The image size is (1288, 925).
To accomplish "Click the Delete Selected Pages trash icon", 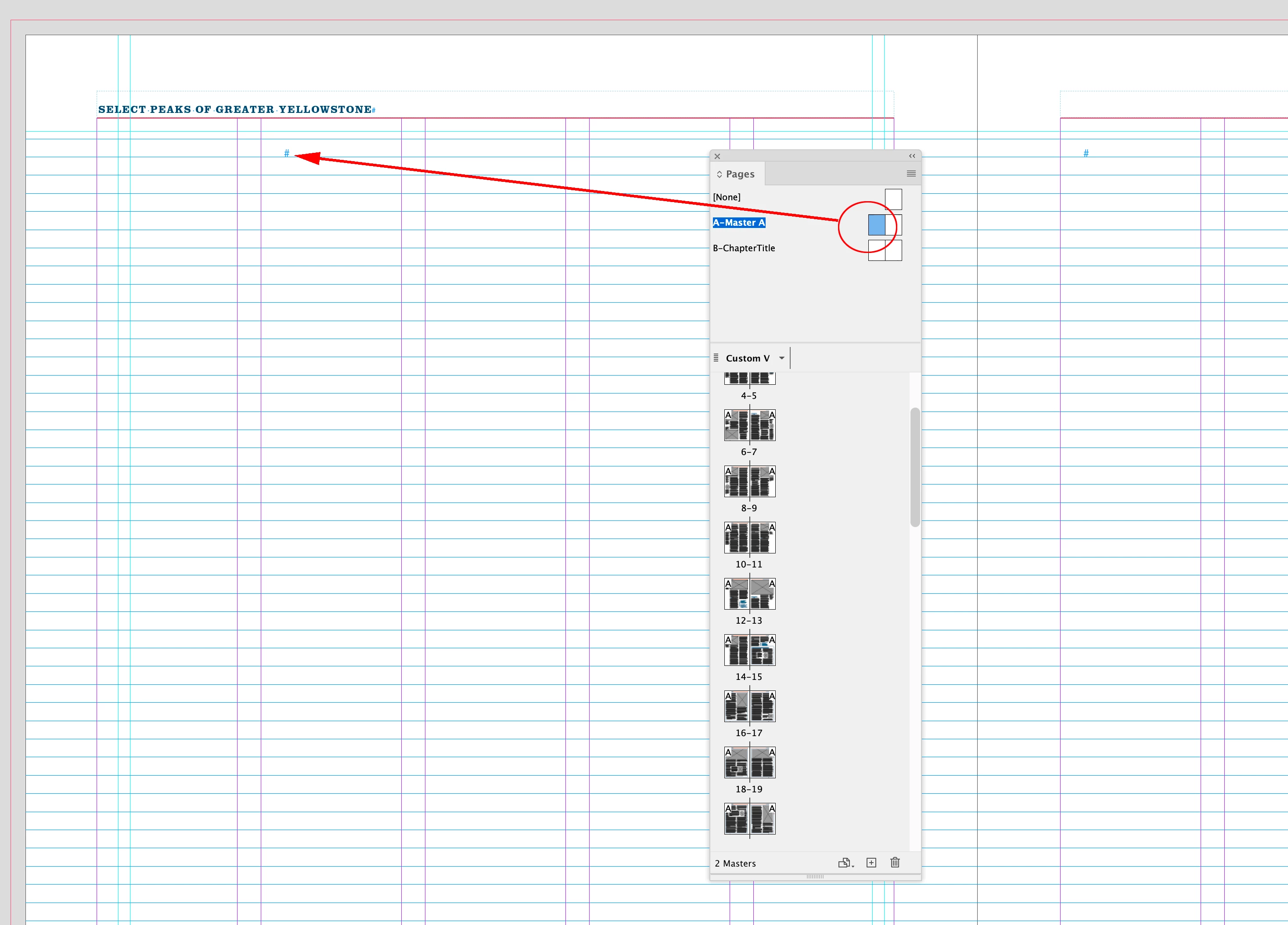I will [895, 863].
